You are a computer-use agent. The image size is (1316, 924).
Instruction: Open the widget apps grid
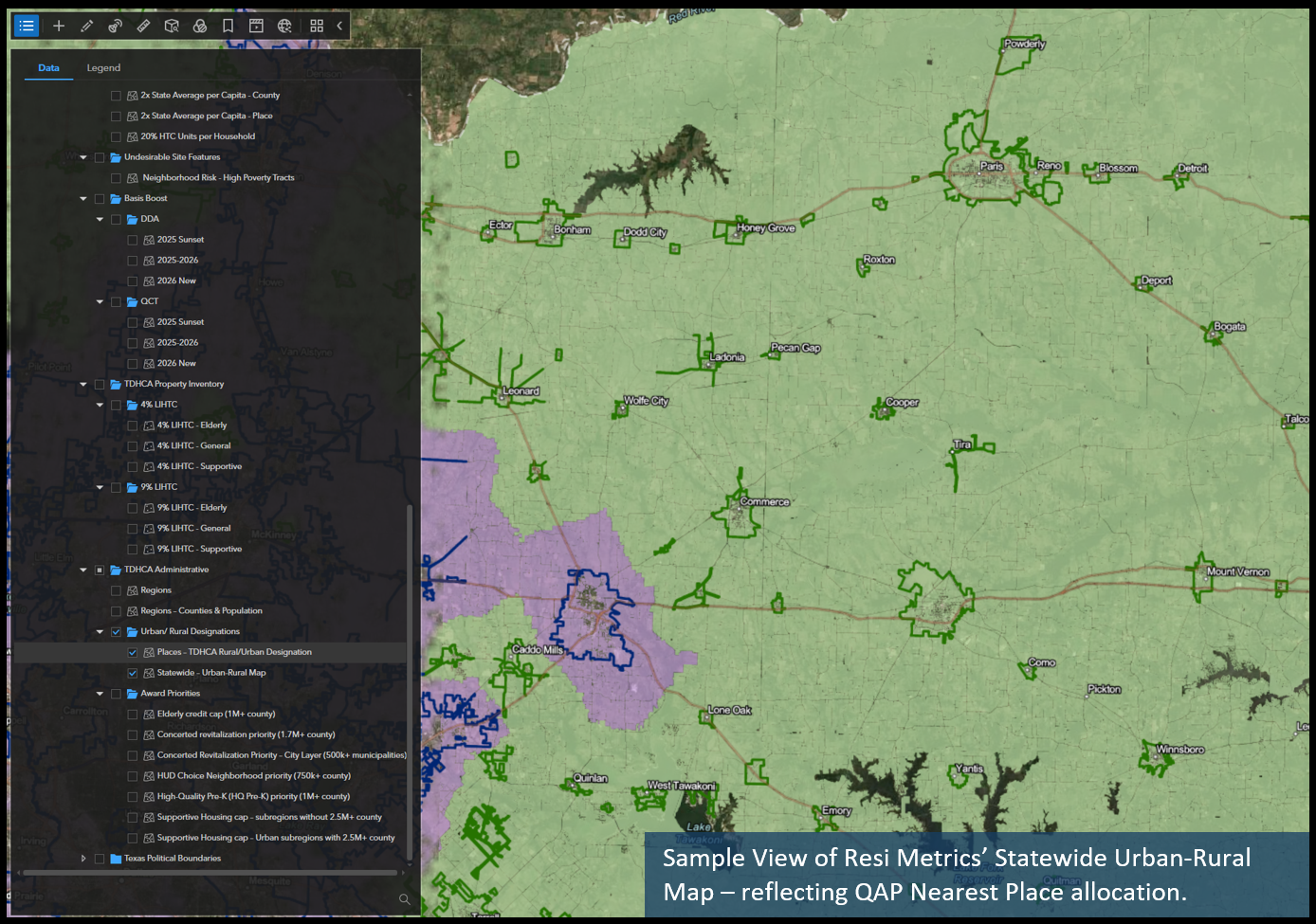coord(317,26)
